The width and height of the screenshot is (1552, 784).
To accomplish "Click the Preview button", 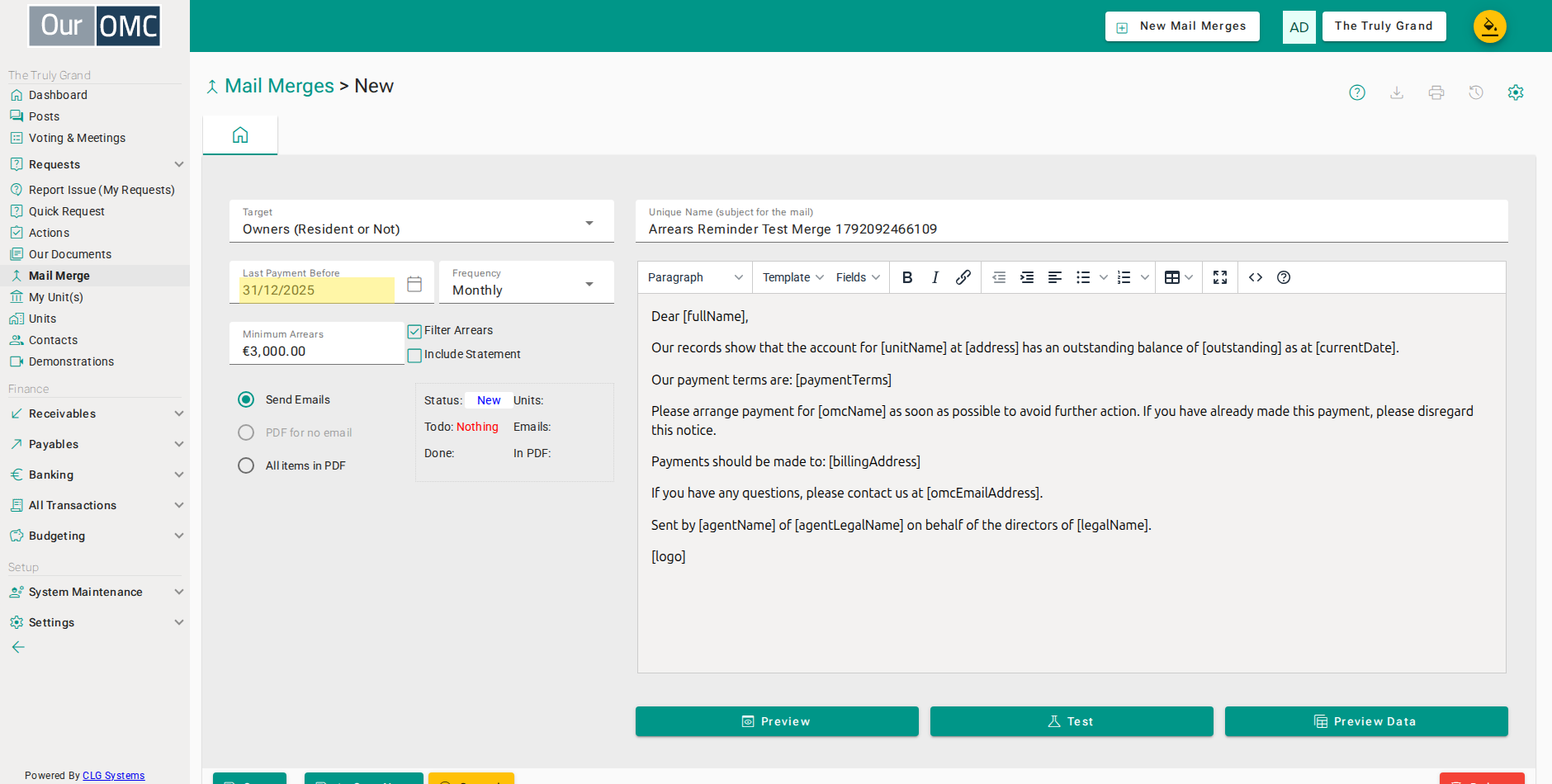I will tap(777, 721).
